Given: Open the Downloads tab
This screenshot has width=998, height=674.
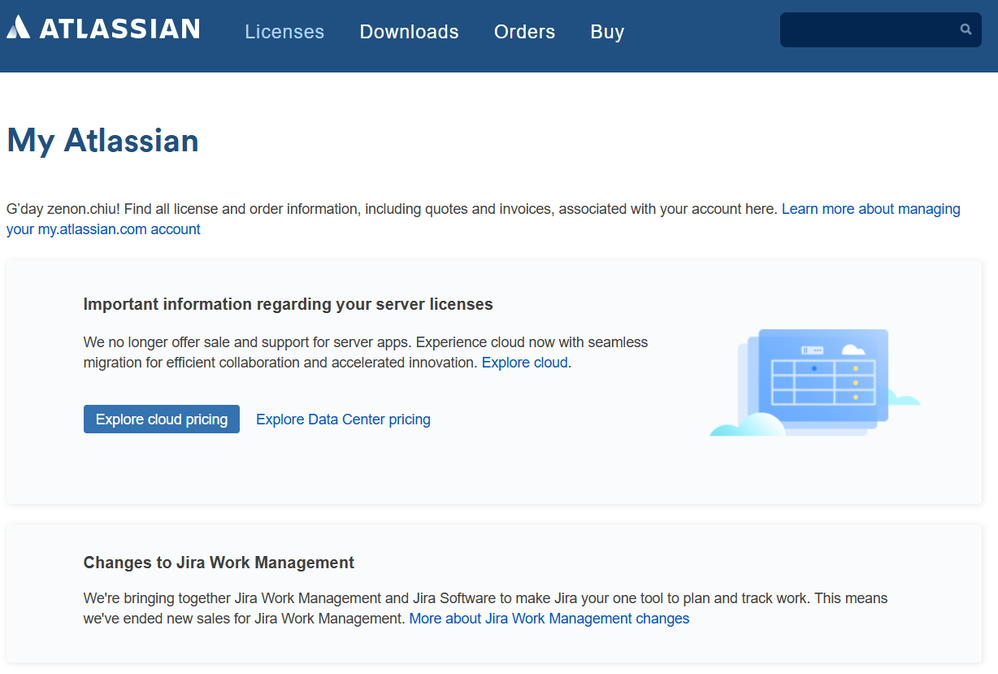Looking at the screenshot, I should [409, 31].
